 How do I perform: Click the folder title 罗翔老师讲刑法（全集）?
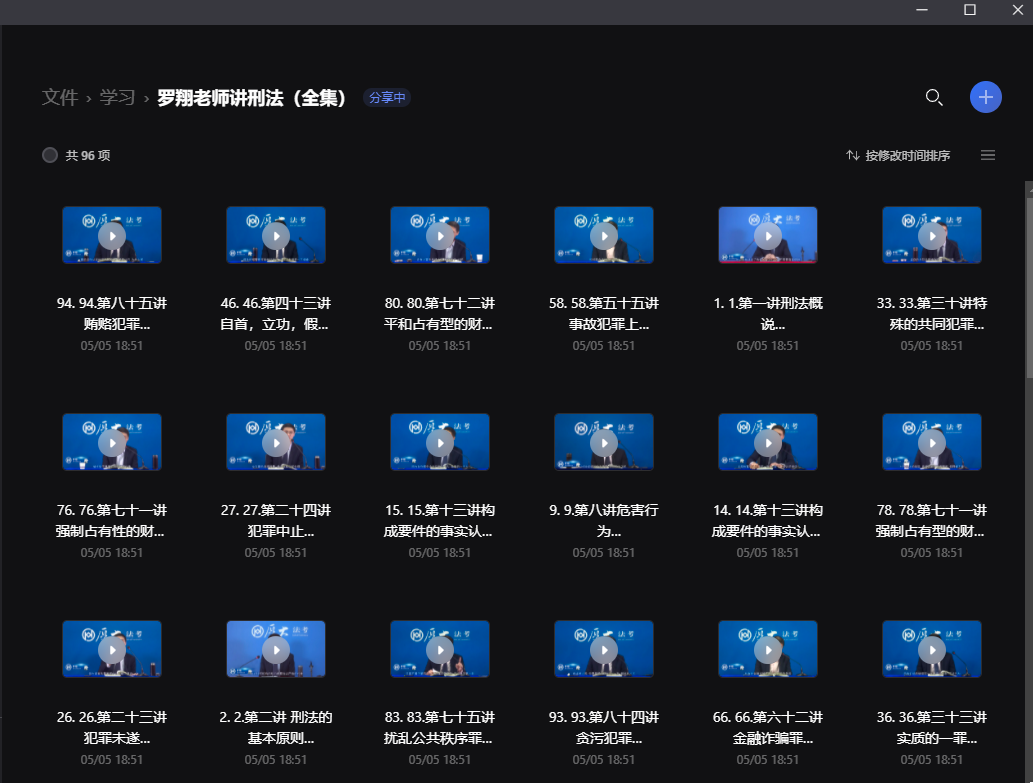click(x=250, y=97)
